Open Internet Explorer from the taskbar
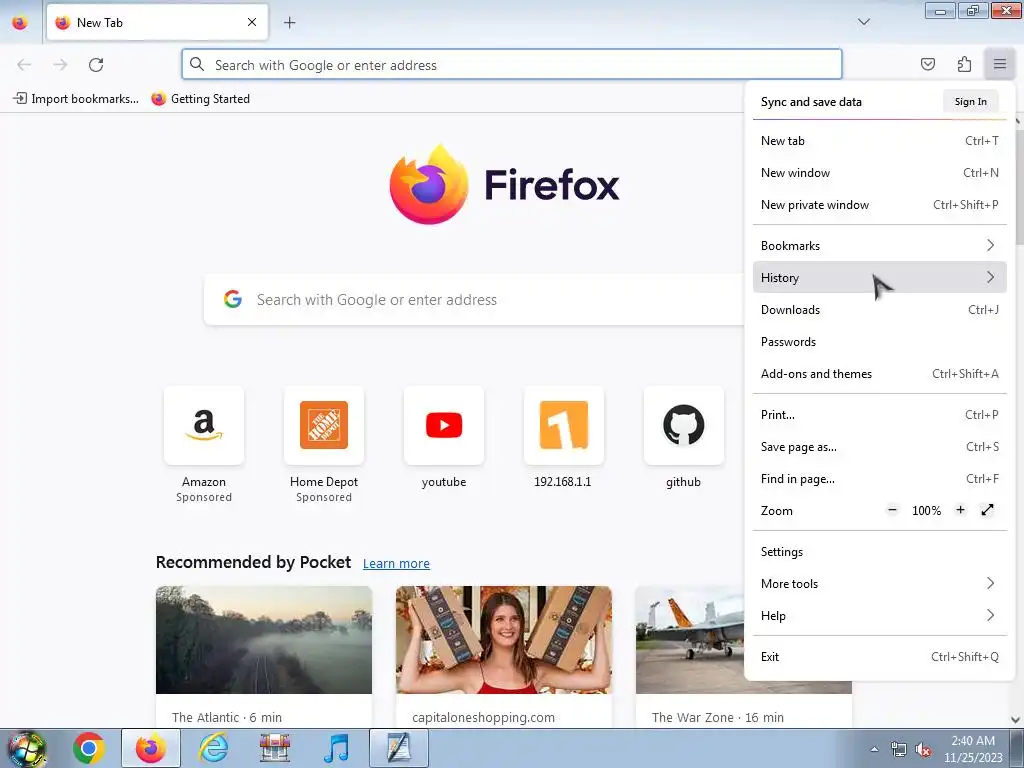The image size is (1024, 768). (214, 748)
